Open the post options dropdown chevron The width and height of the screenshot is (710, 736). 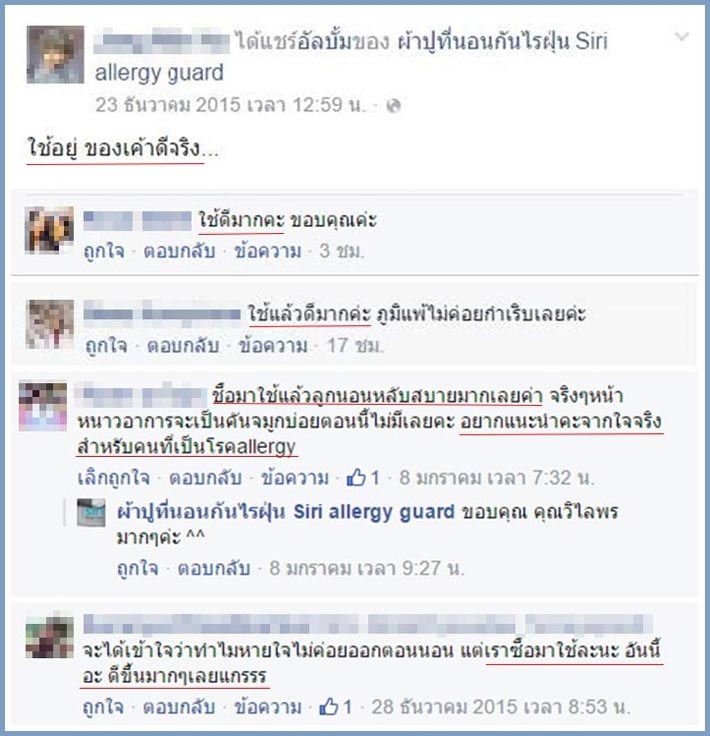(681, 36)
